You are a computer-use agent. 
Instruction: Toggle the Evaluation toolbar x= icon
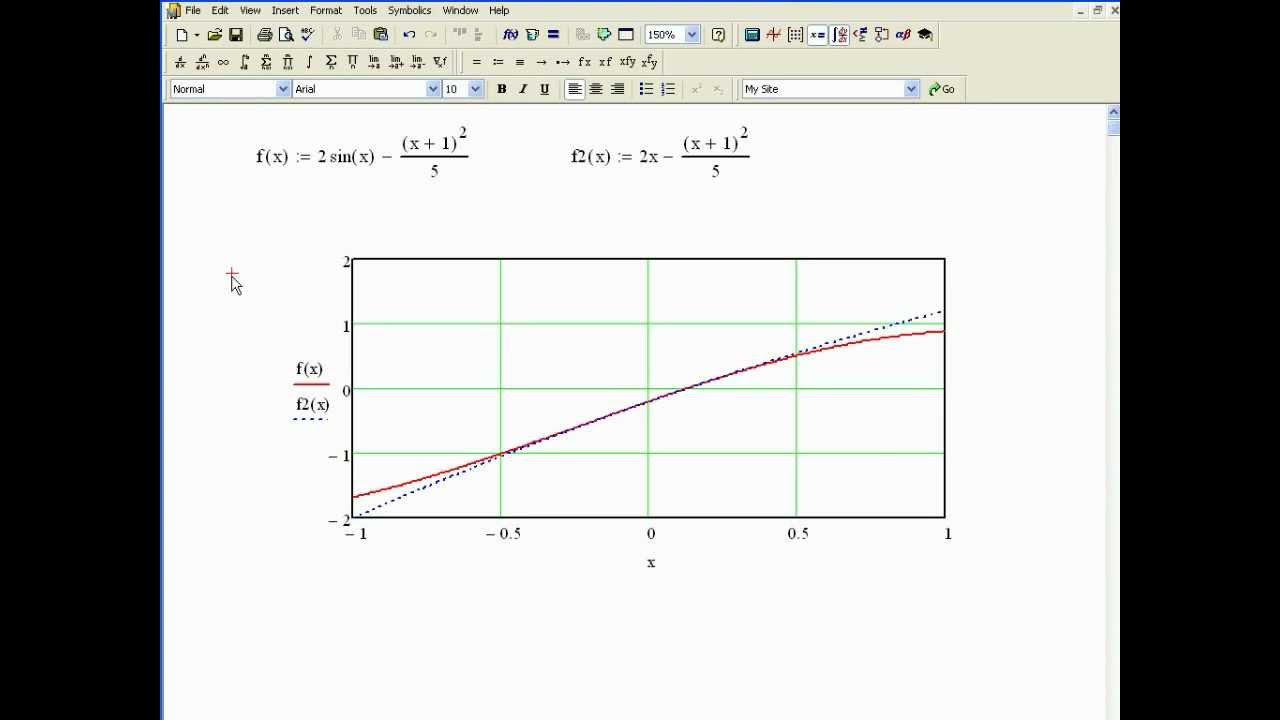point(817,35)
